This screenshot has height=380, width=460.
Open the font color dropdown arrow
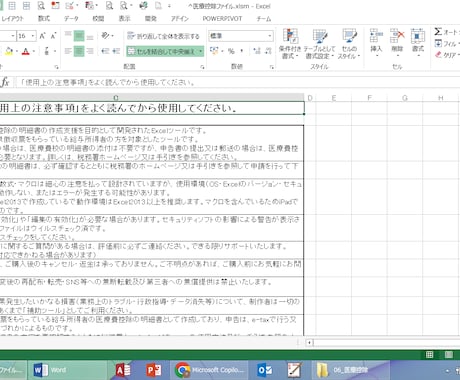coord(34,51)
